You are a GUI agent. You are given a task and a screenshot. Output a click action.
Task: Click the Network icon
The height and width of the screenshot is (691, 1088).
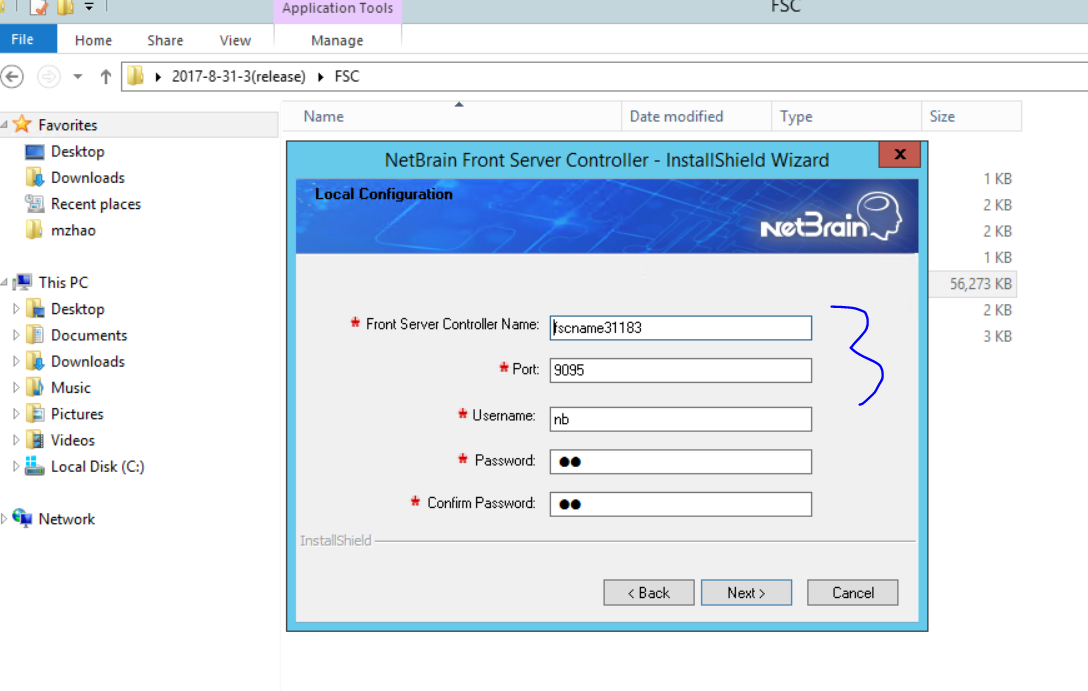point(22,518)
